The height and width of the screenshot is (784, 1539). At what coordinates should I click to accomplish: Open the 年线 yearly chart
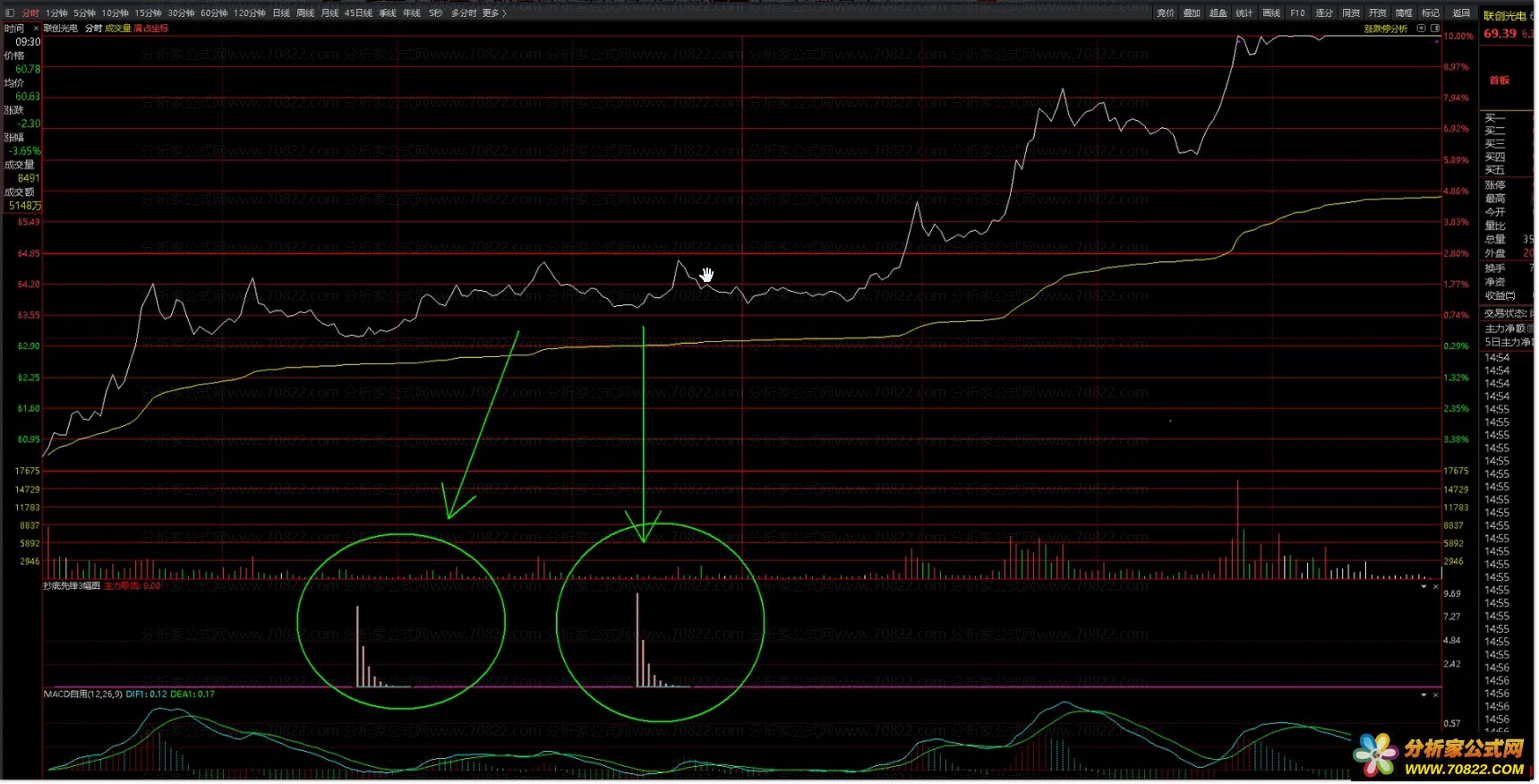tap(412, 13)
